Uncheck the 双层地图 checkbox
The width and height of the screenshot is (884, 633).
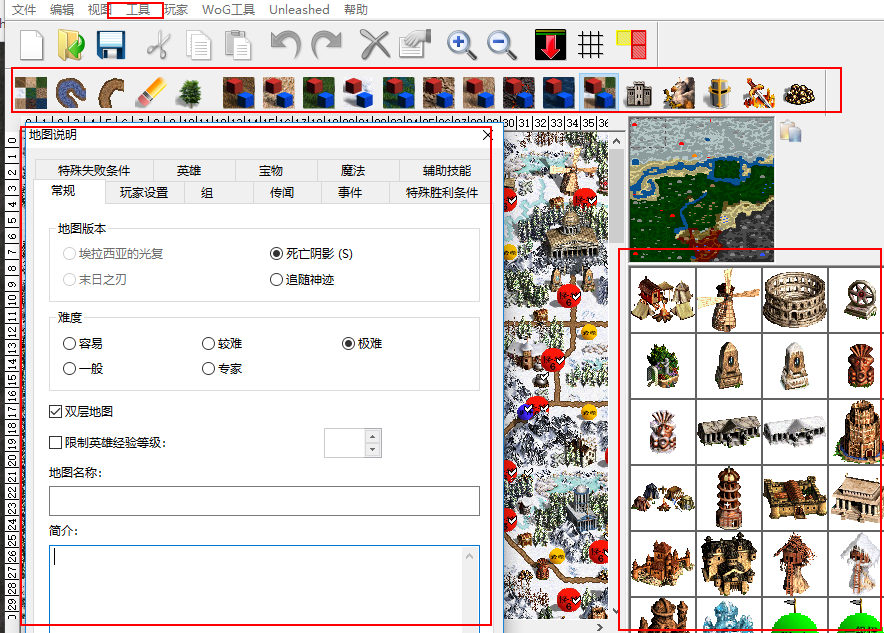pos(55,411)
